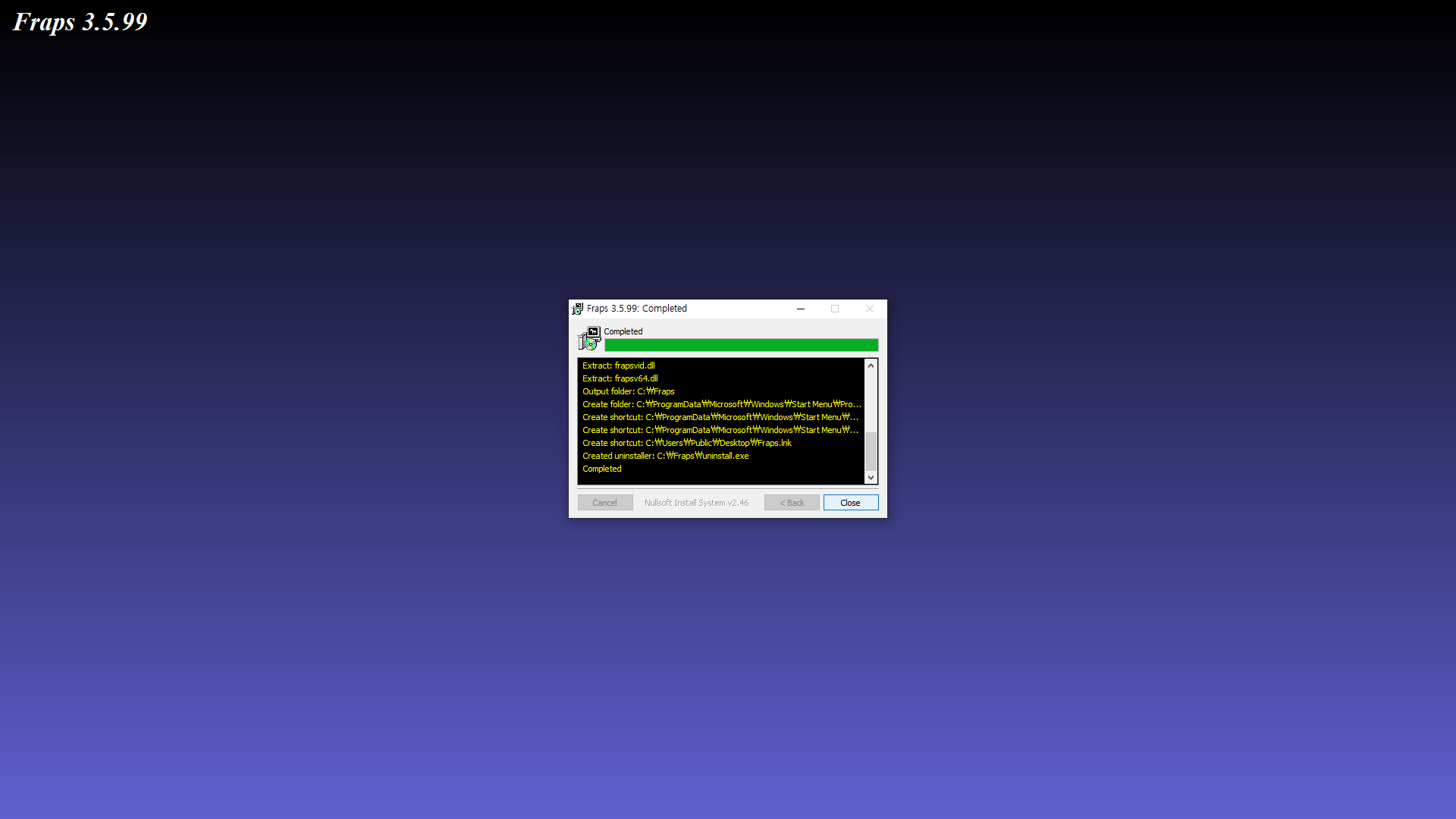
Task: Click the scrollbar thumb in install log
Action: tap(871, 451)
